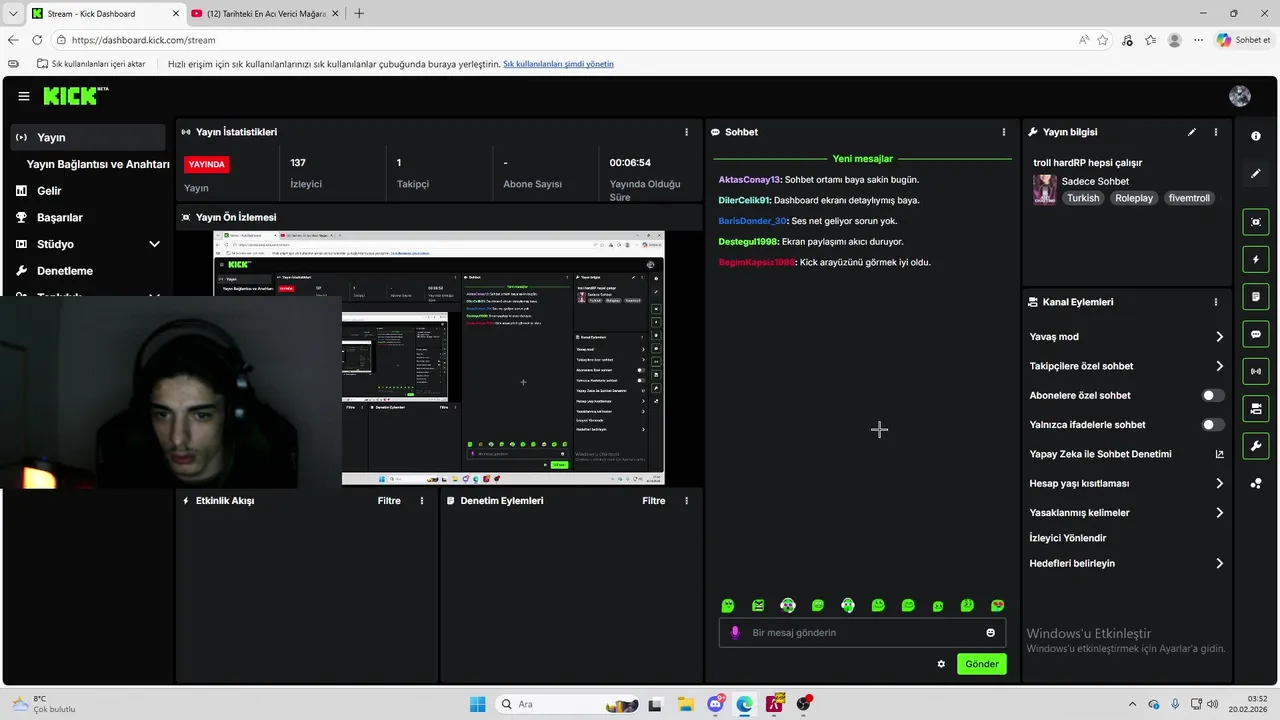Edit stream info with pencil in Yayın bilgisi header
Image resolution: width=1280 pixels, height=720 pixels.
[1192, 132]
